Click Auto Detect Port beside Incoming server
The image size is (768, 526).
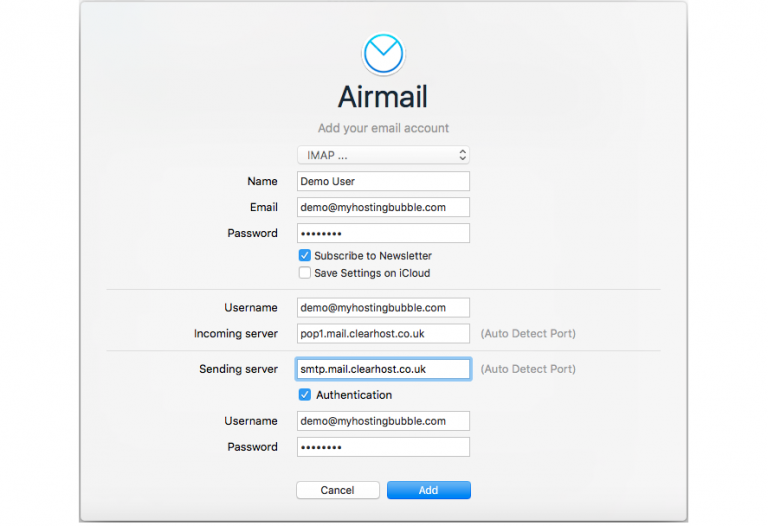[x=528, y=334]
